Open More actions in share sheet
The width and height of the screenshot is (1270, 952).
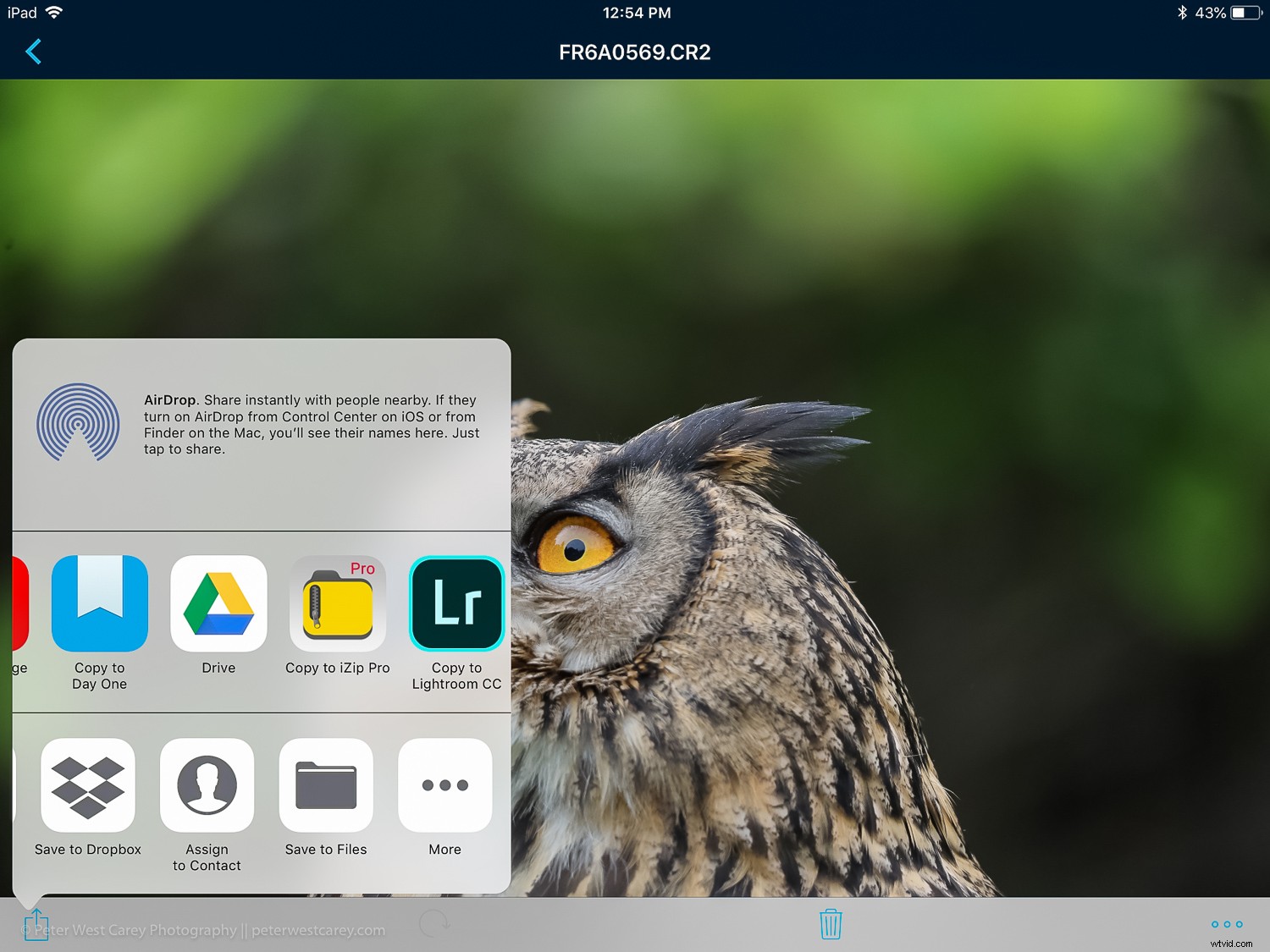(x=444, y=785)
